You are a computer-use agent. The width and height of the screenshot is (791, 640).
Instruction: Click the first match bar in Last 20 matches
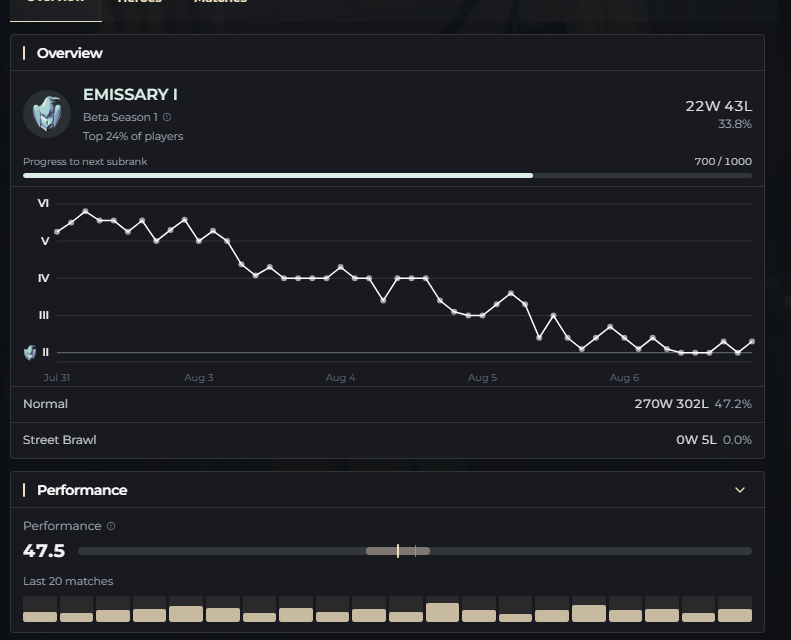click(40, 609)
